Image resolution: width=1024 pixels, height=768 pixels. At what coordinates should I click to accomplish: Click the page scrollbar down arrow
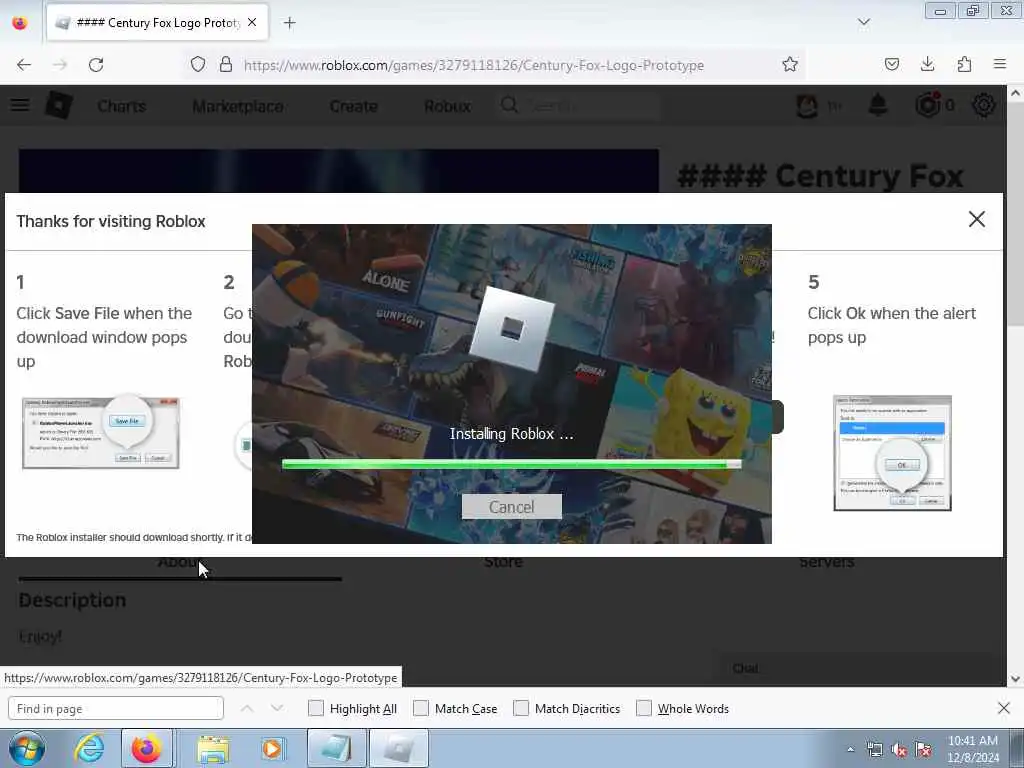pyautogui.click(x=1015, y=679)
